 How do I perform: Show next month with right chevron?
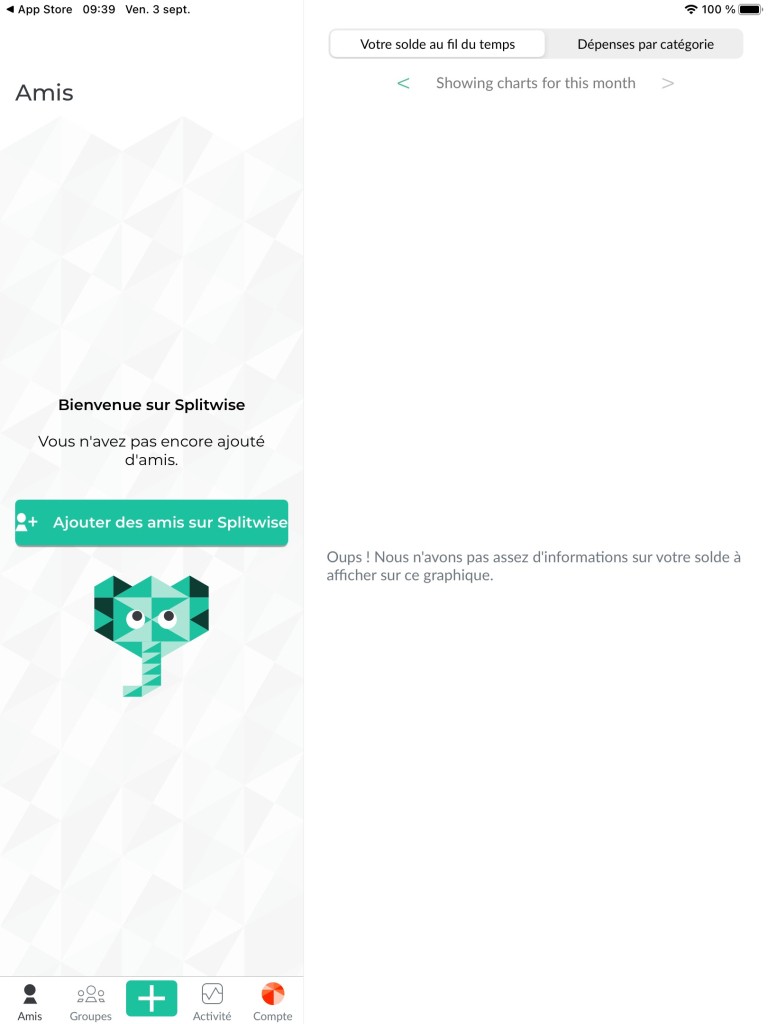(x=667, y=83)
